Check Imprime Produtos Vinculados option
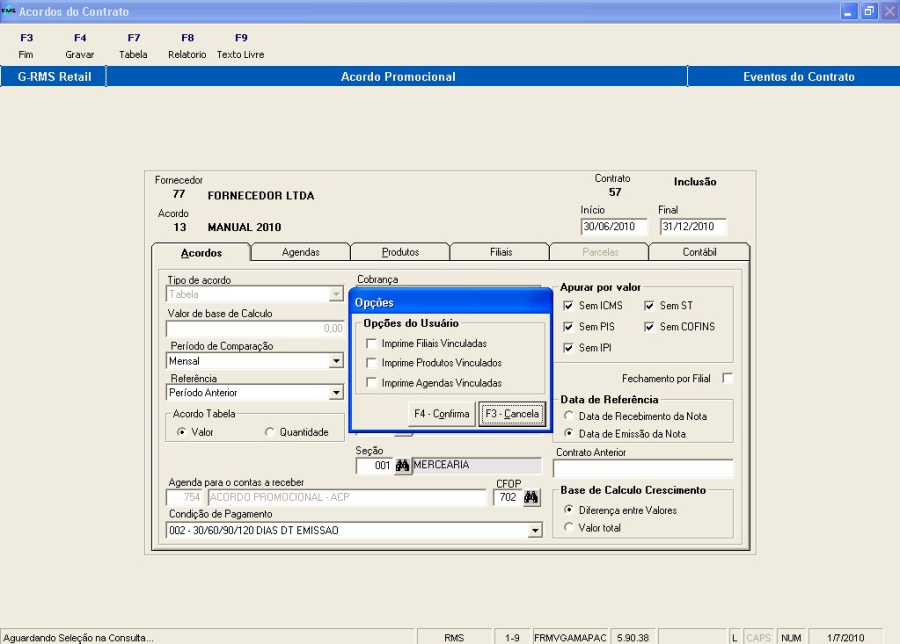 pos(373,363)
